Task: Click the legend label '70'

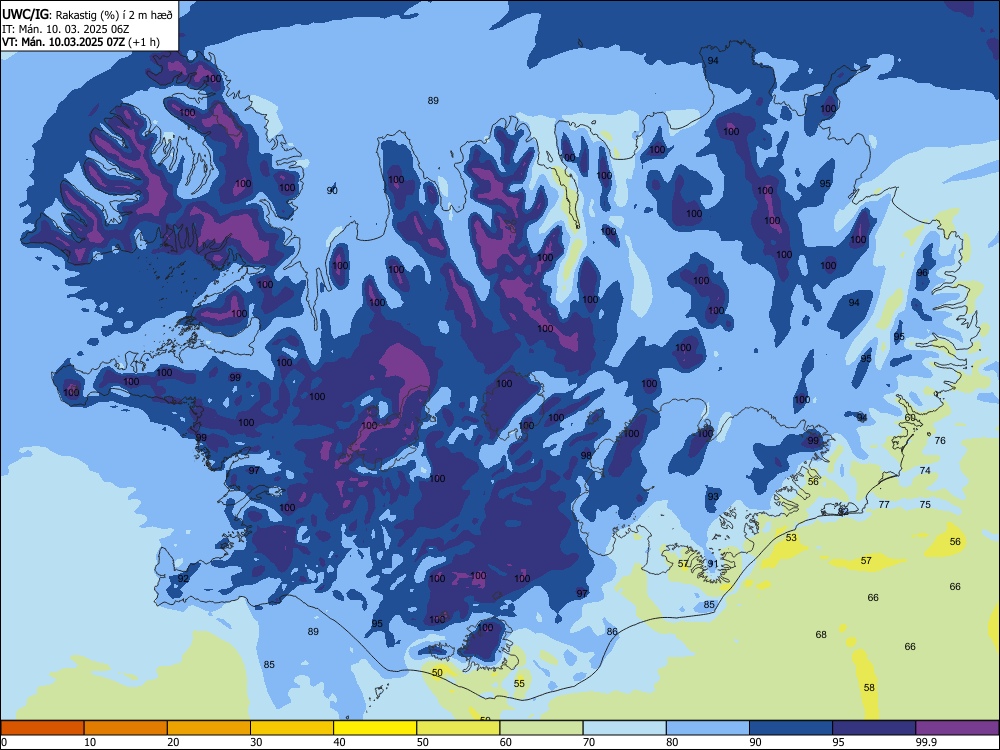Action: [x=589, y=742]
